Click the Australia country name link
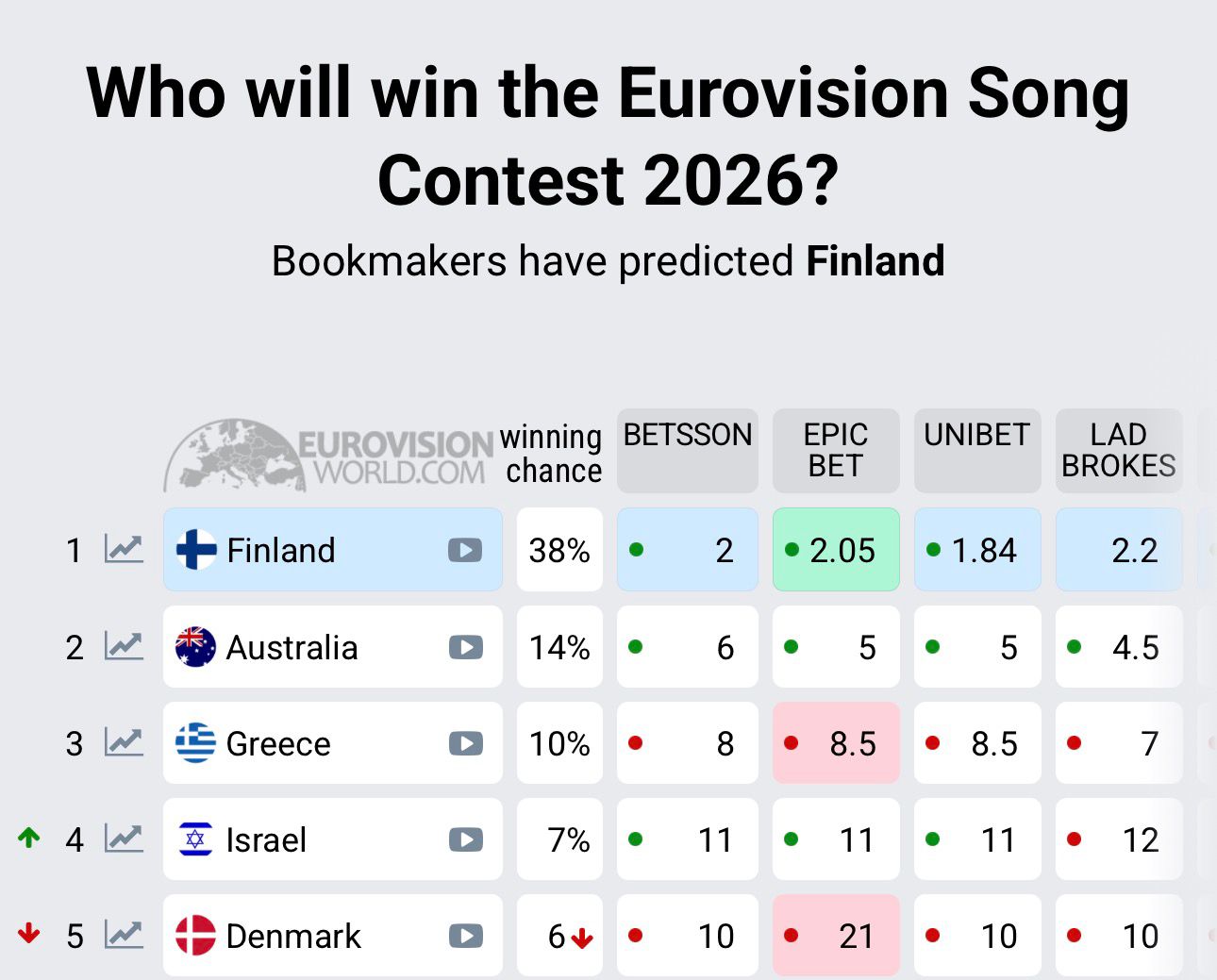1217x980 pixels. pos(292,648)
